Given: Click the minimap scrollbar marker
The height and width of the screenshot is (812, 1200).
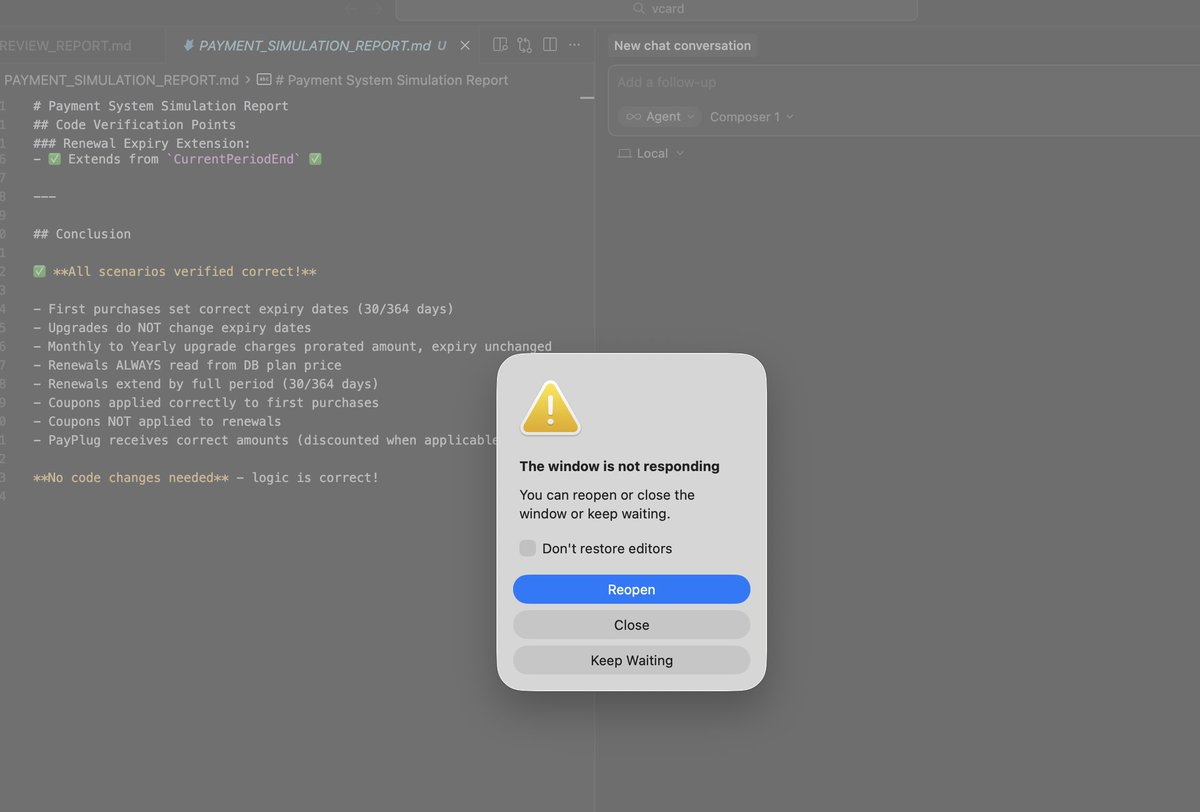Looking at the screenshot, I should coord(587,98).
